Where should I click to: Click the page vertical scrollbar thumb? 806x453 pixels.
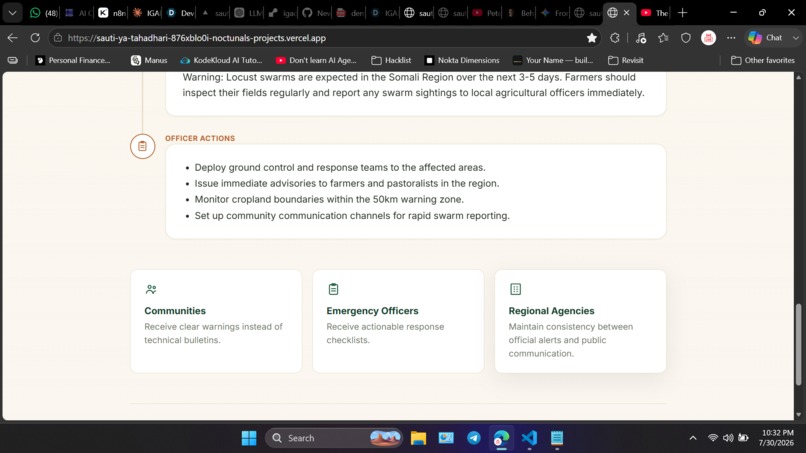[798, 345]
